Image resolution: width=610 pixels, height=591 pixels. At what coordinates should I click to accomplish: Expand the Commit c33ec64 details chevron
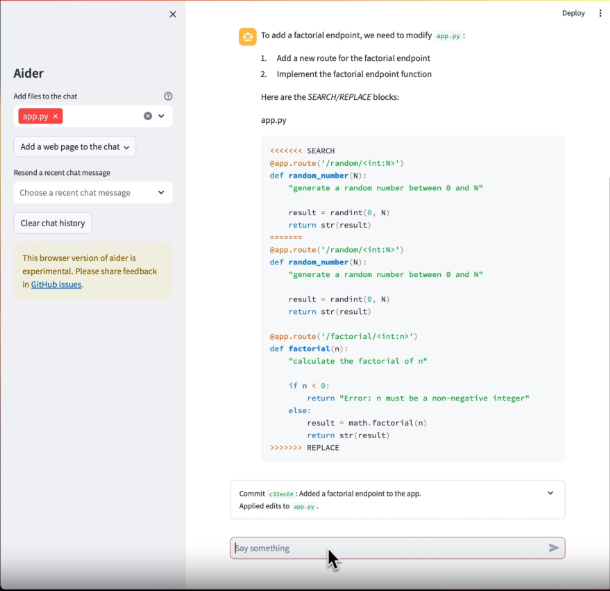pos(550,493)
